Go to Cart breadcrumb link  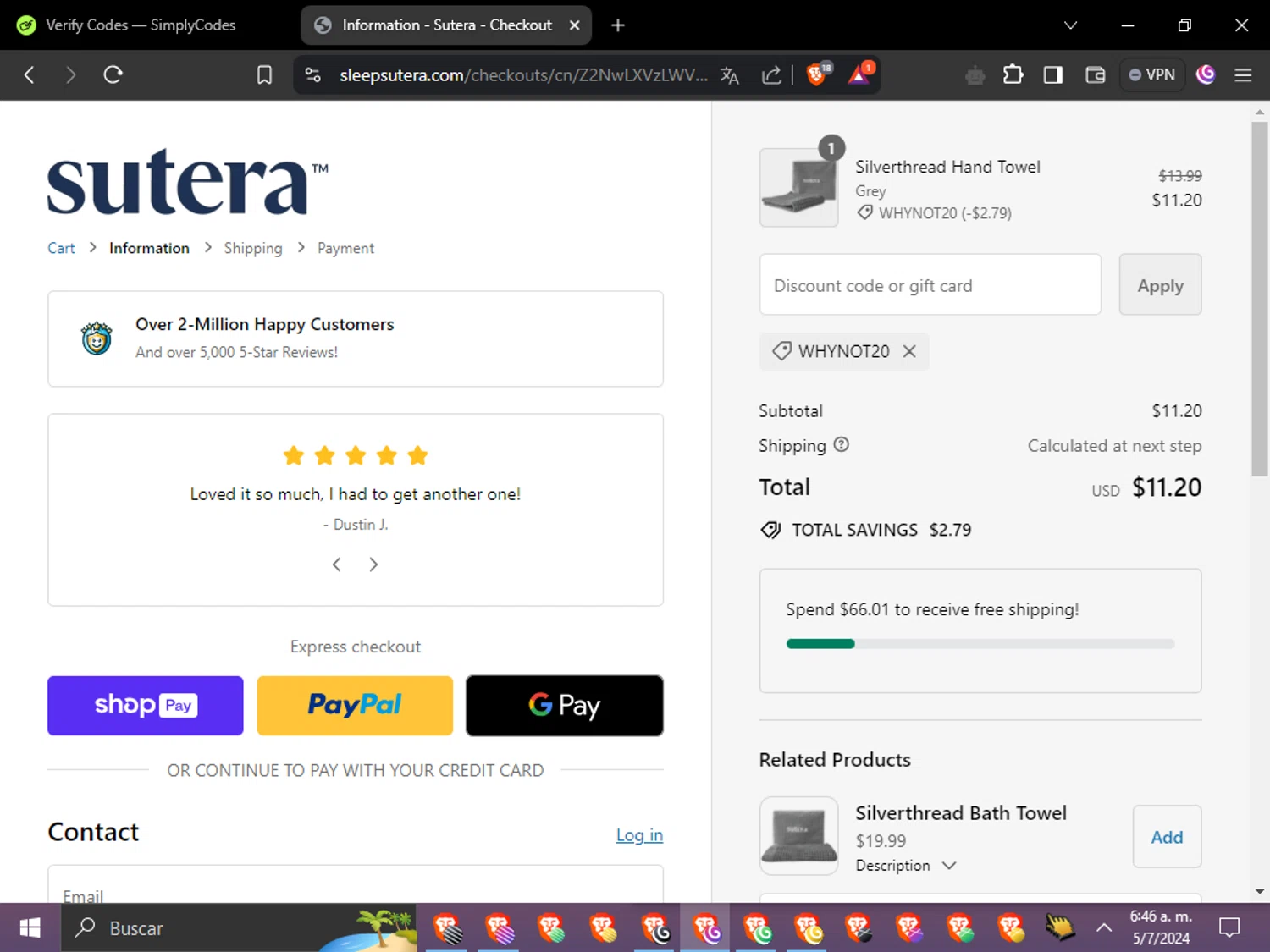pos(61,248)
